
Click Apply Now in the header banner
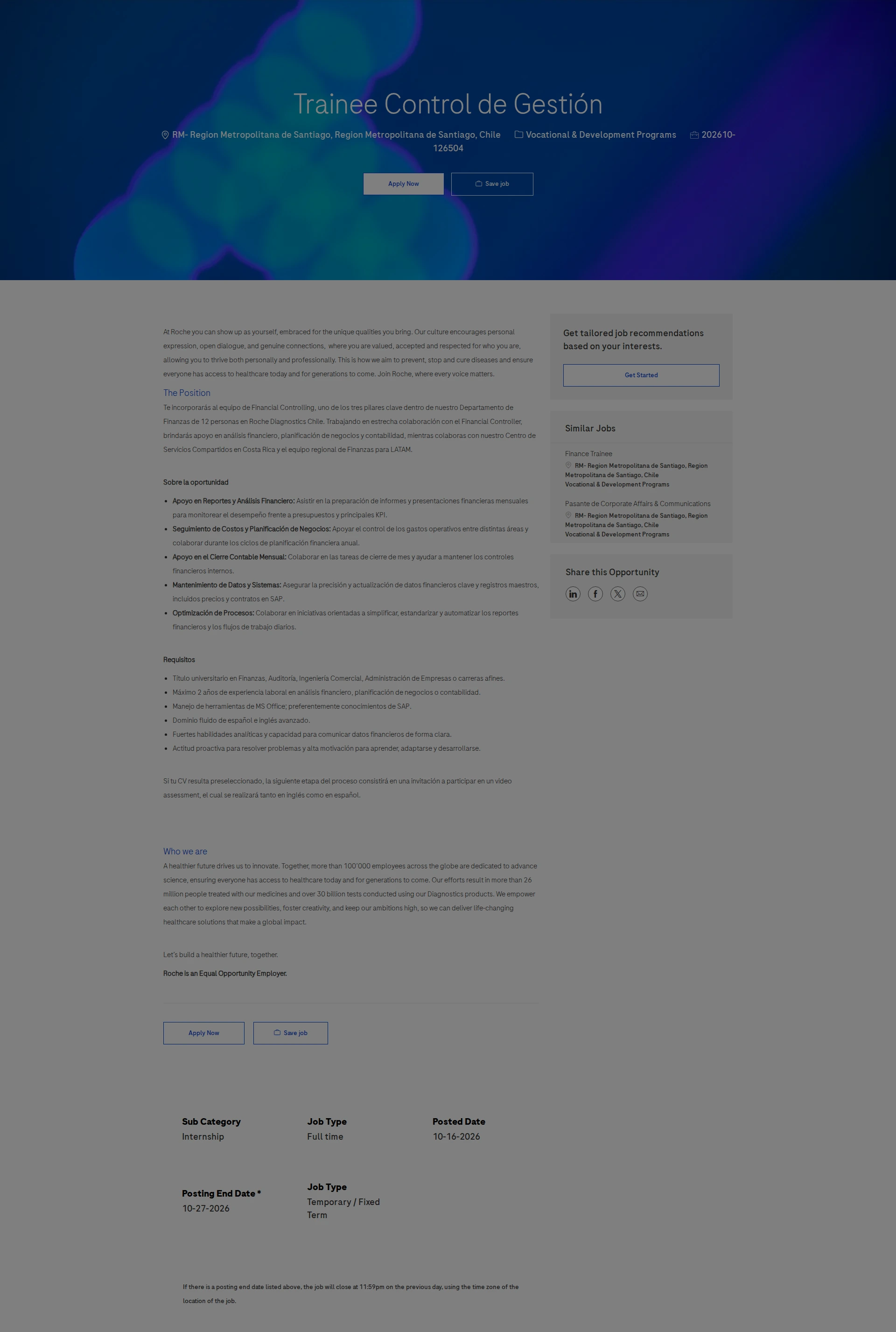(403, 184)
